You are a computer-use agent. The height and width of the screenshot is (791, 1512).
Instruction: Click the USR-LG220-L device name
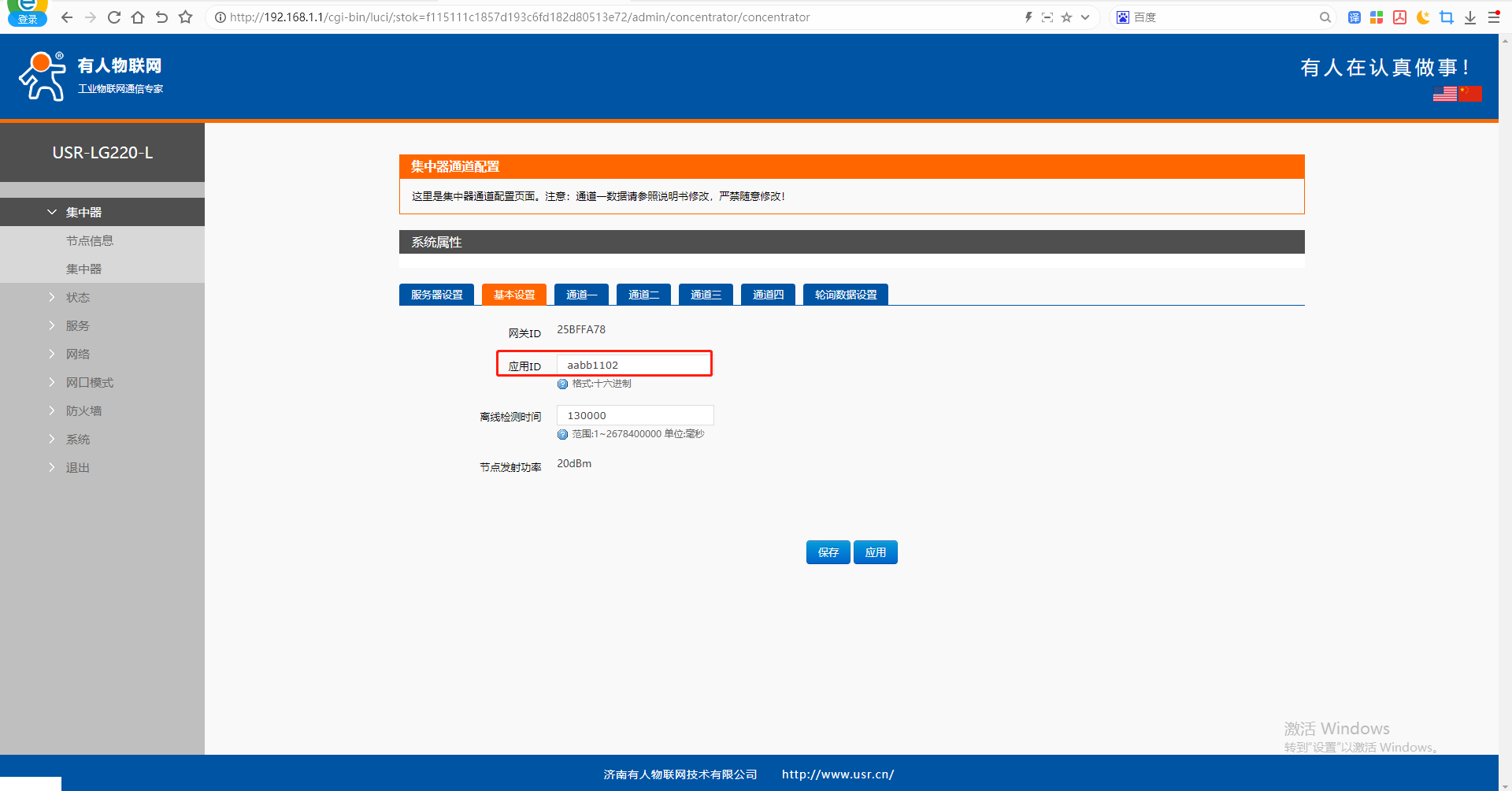coord(102,153)
